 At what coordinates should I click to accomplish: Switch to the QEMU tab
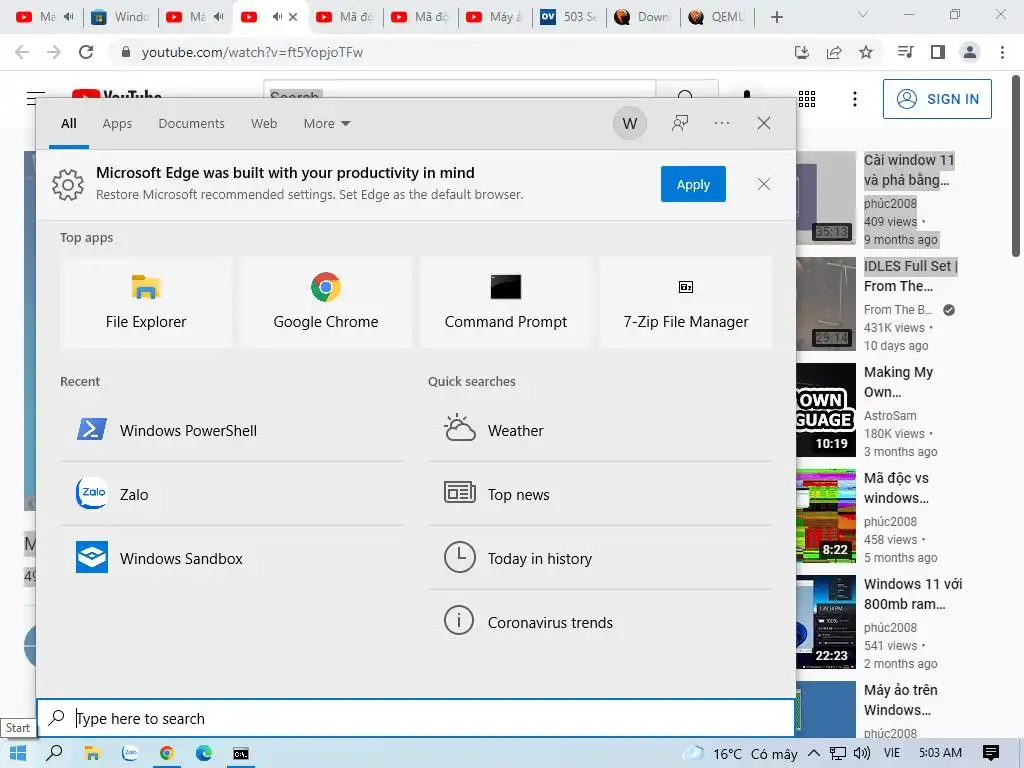click(716, 17)
